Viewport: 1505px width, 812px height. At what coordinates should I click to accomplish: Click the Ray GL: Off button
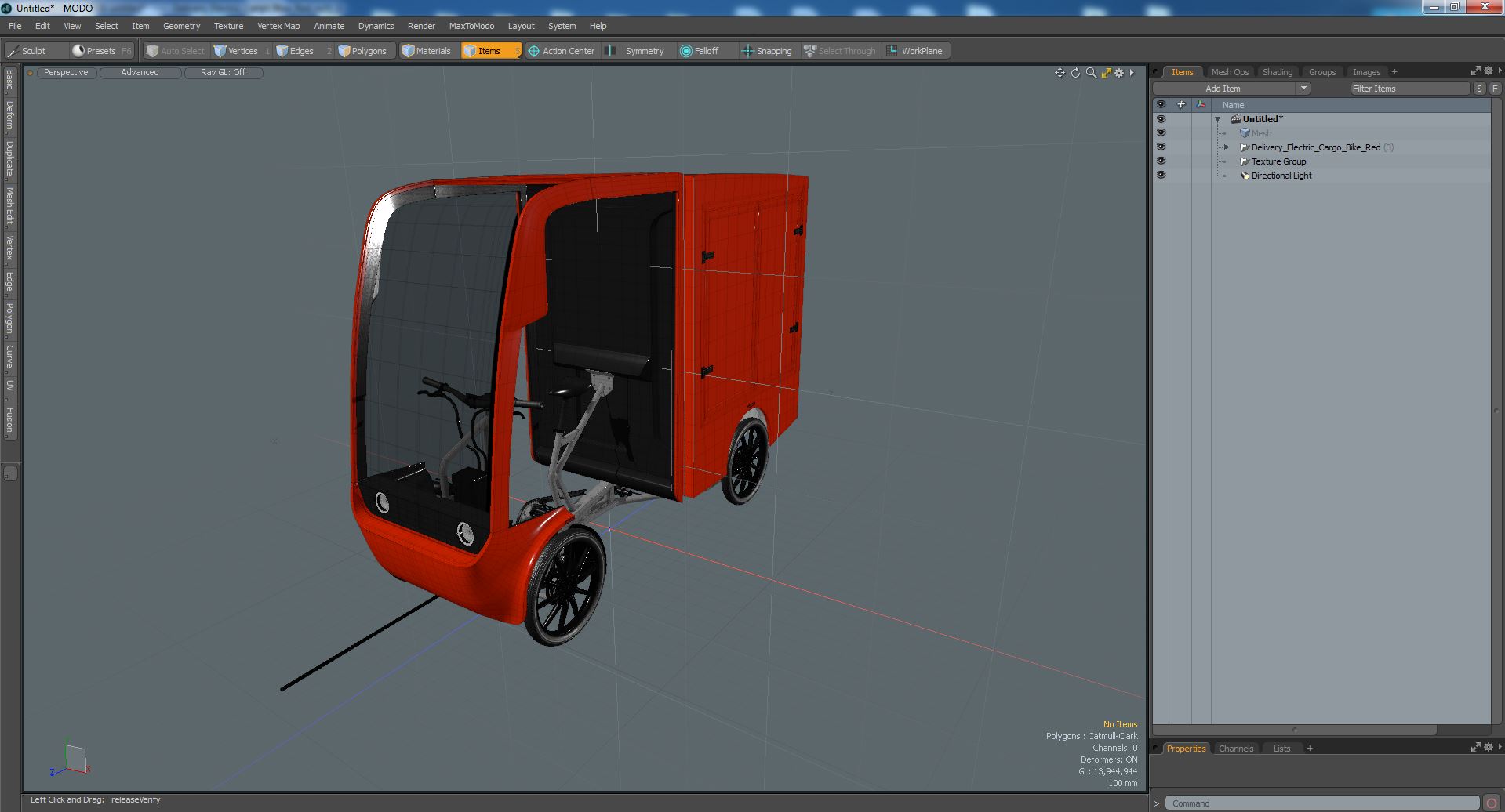coord(223,72)
